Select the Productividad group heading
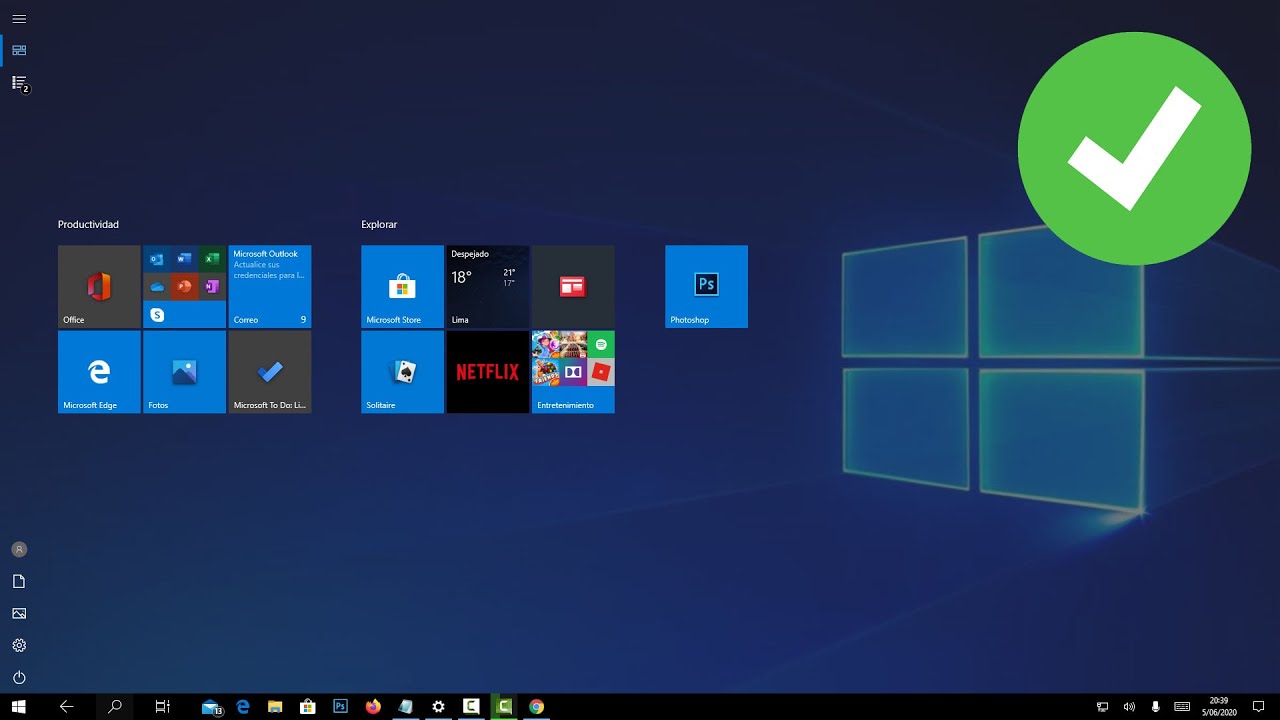This screenshot has width=1280, height=720. [x=88, y=225]
